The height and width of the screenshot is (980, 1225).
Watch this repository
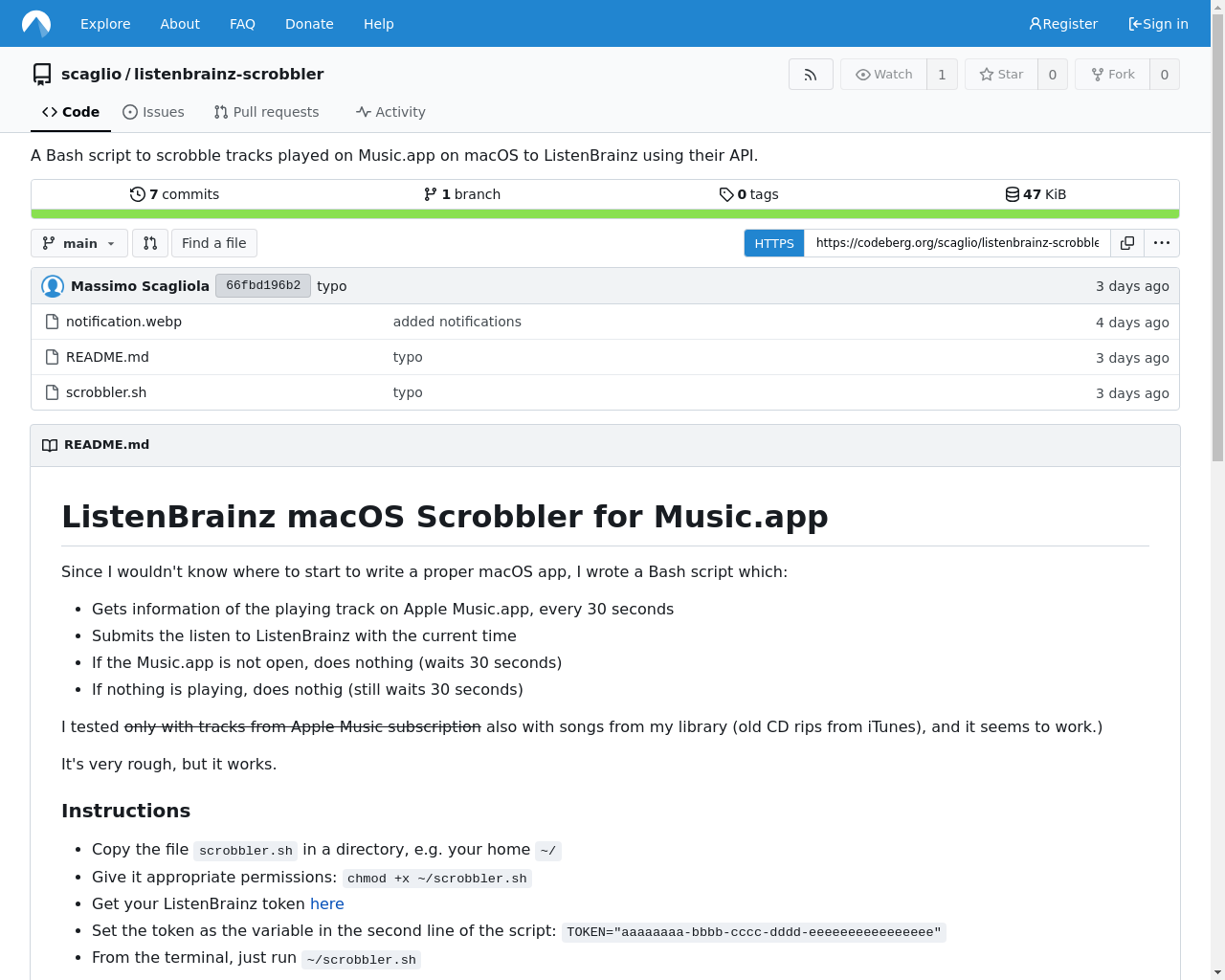(883, 75)
